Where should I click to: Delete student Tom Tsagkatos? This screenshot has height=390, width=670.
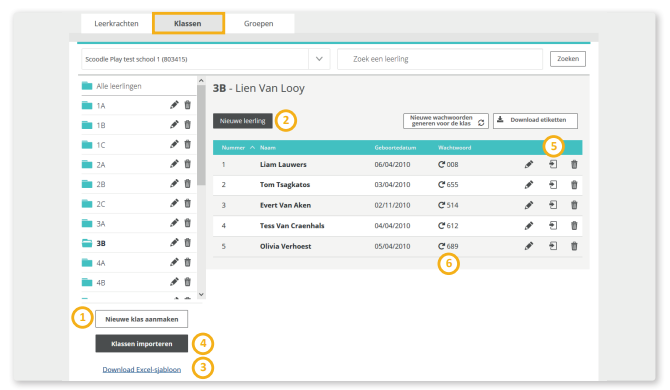[x=574, y=185]
